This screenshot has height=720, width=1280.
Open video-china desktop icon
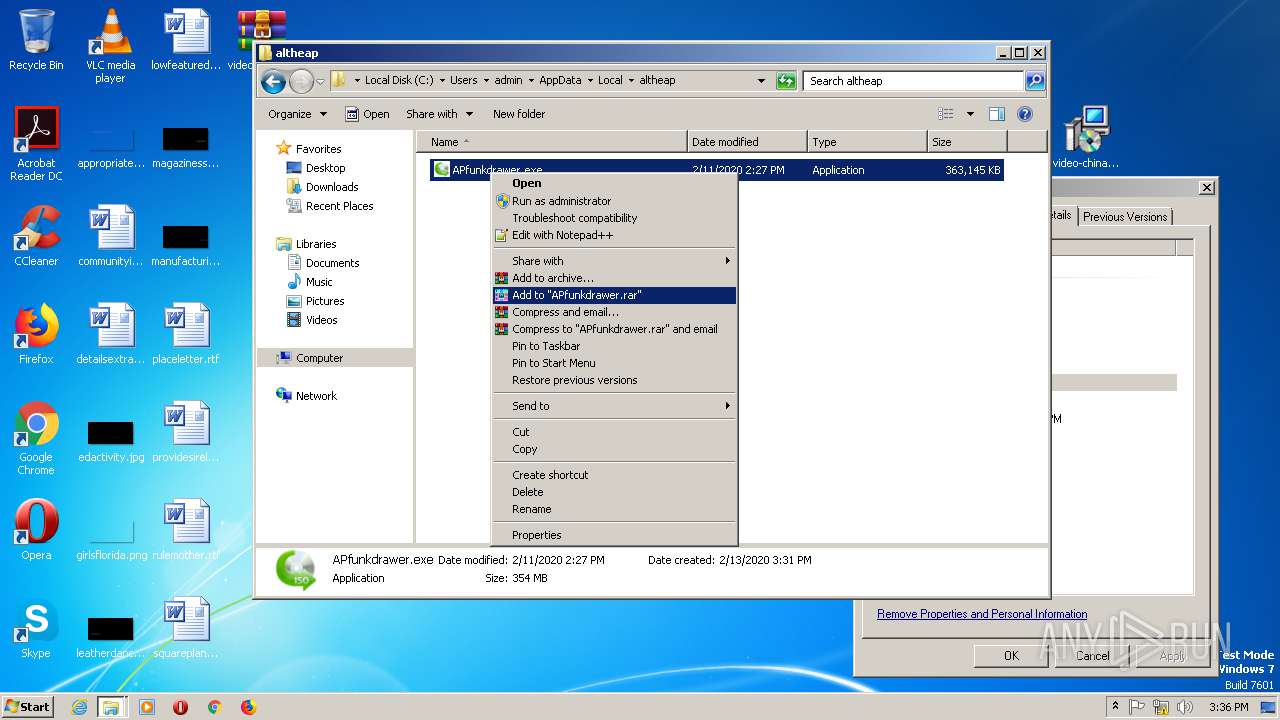click(1085, 138)
